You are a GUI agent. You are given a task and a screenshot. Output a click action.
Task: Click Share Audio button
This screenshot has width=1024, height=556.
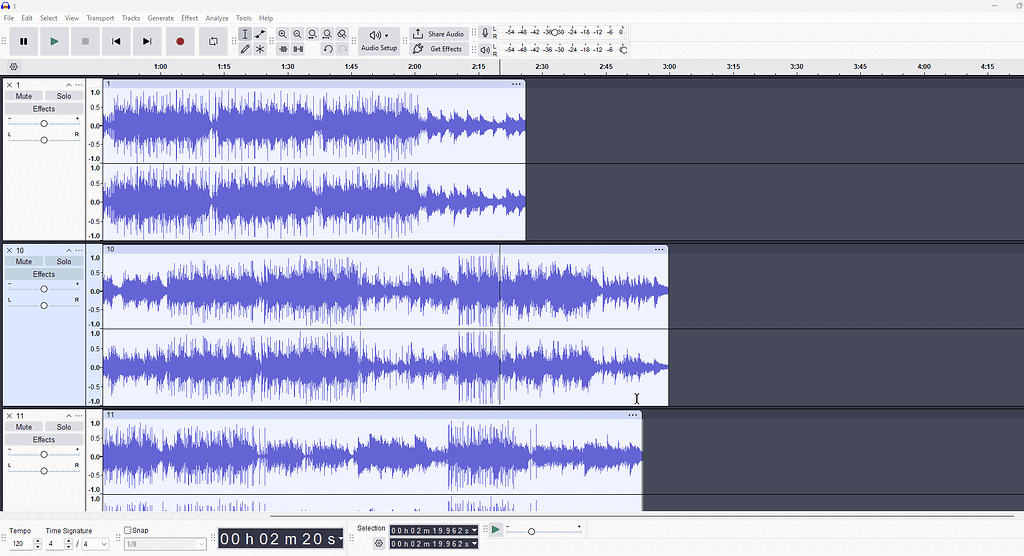pyautogui.click(x=439, y=34)
